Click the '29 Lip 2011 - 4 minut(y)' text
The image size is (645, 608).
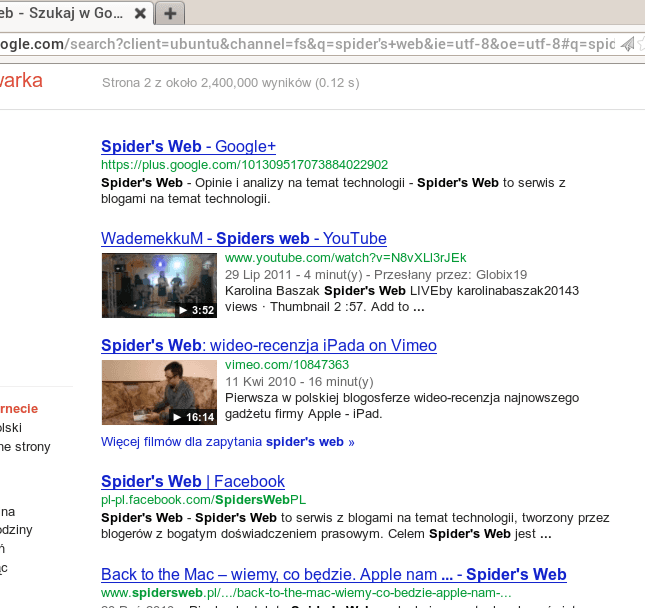coord(294,275)
